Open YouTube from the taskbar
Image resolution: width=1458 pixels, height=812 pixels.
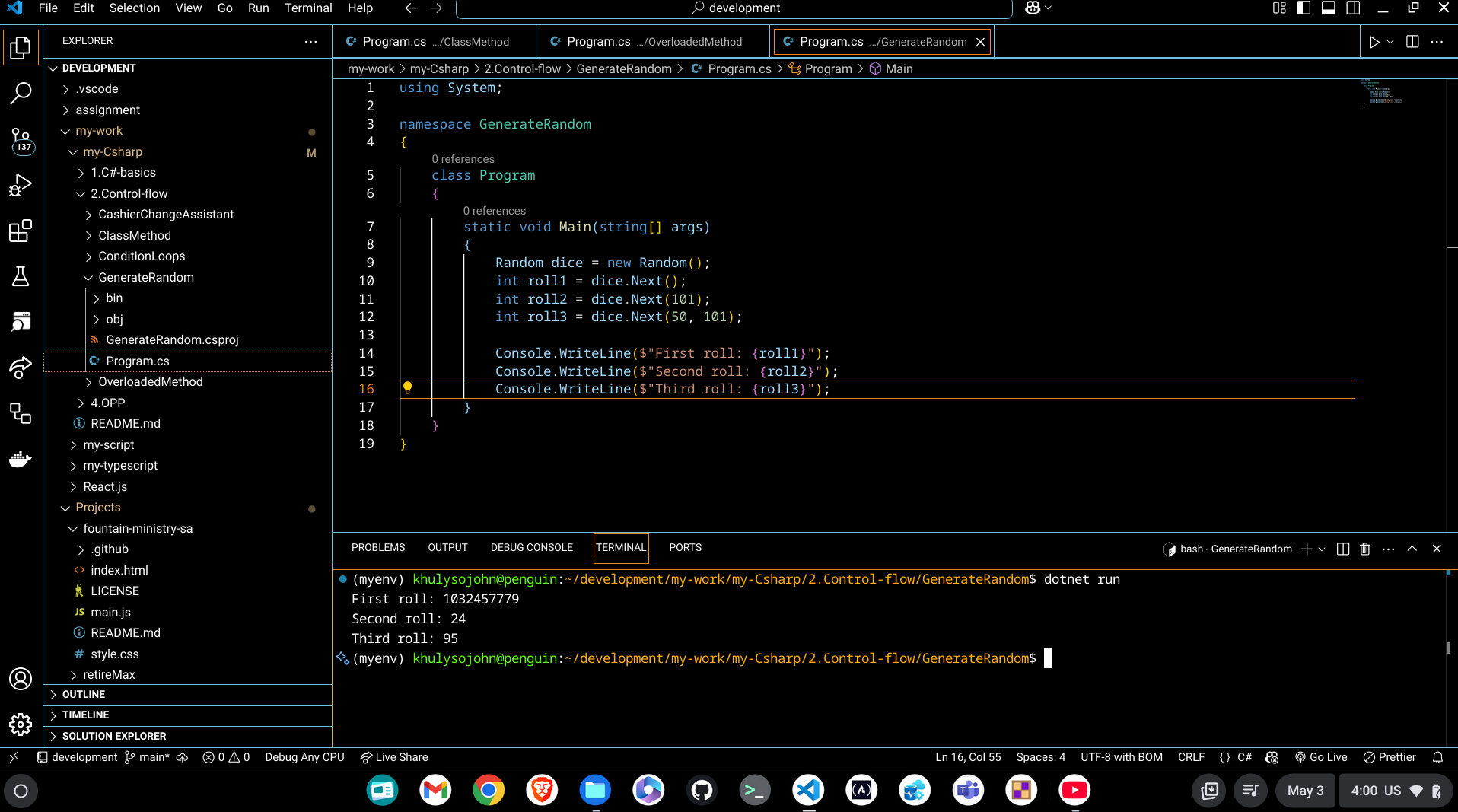(1074, 791)
